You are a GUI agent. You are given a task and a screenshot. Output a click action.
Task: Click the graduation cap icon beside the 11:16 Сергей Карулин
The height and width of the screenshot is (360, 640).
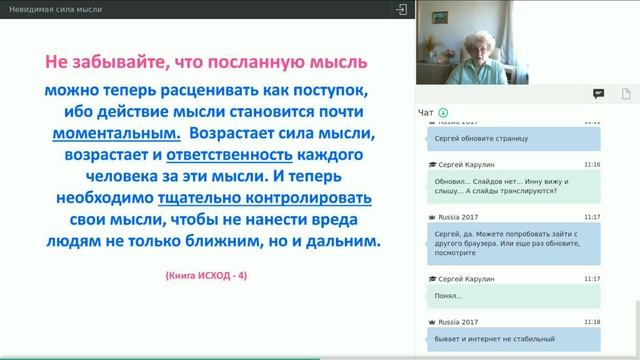click(432, 164)
